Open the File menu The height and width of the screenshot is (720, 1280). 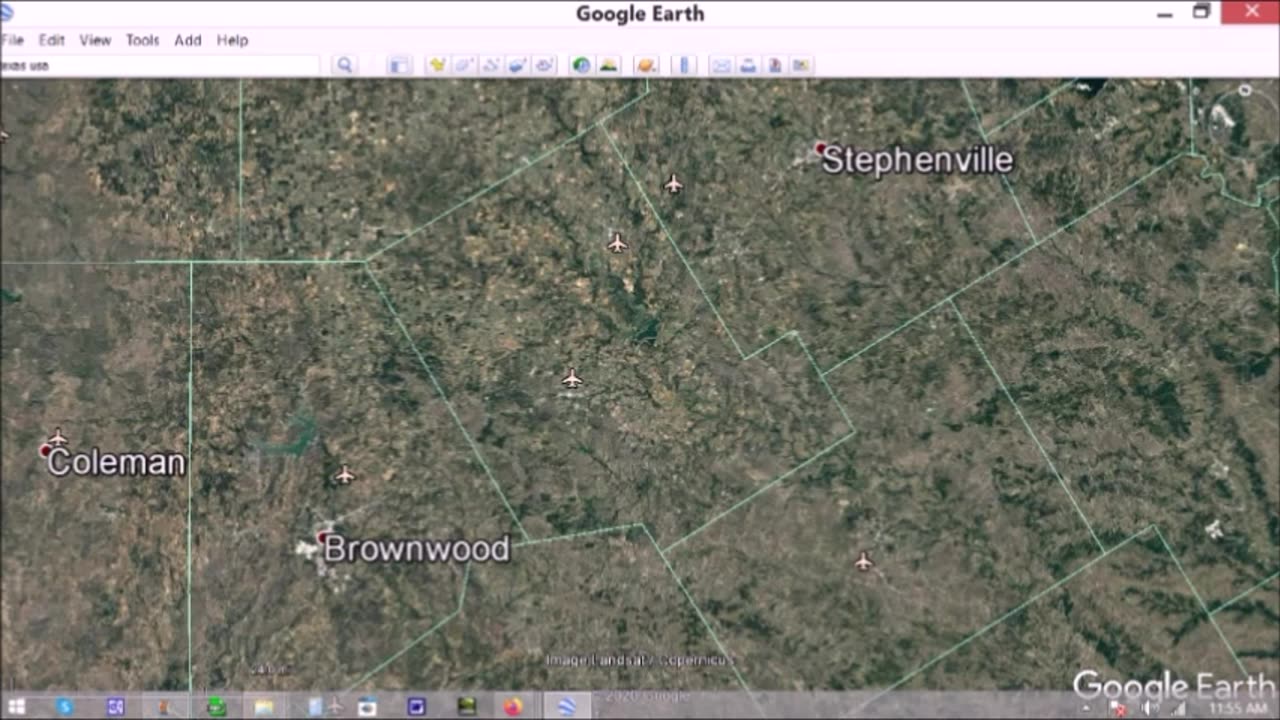(12, 40)
